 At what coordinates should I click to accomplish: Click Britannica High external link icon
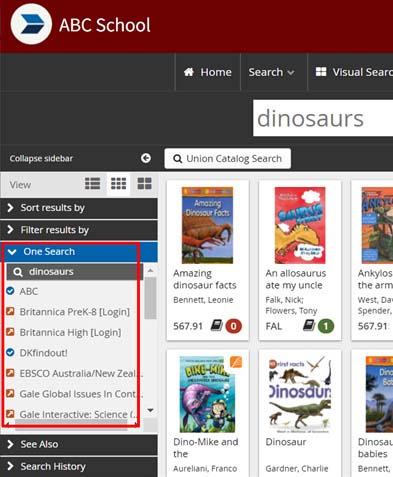10,332
